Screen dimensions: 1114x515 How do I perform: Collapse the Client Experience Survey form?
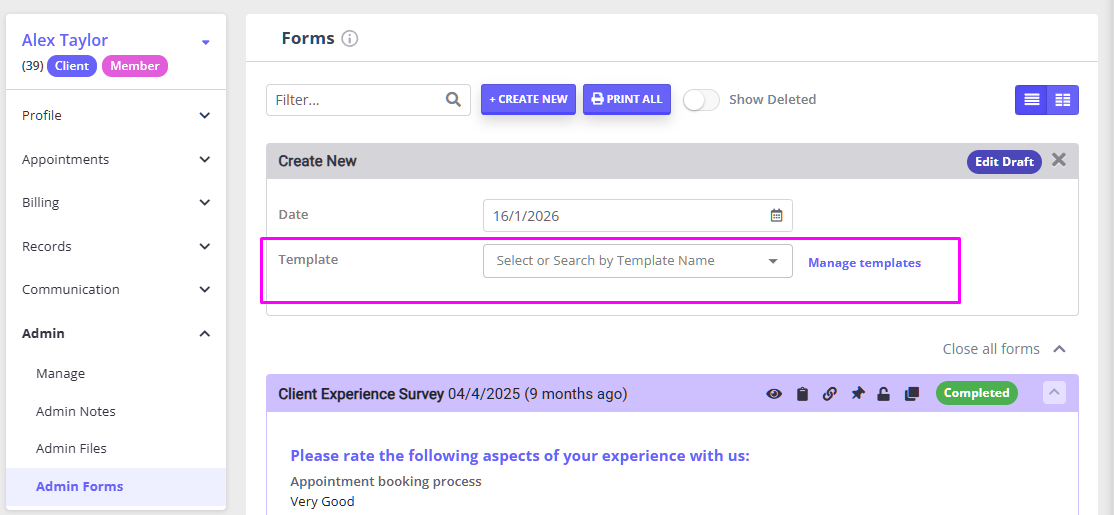point(1054,393)
